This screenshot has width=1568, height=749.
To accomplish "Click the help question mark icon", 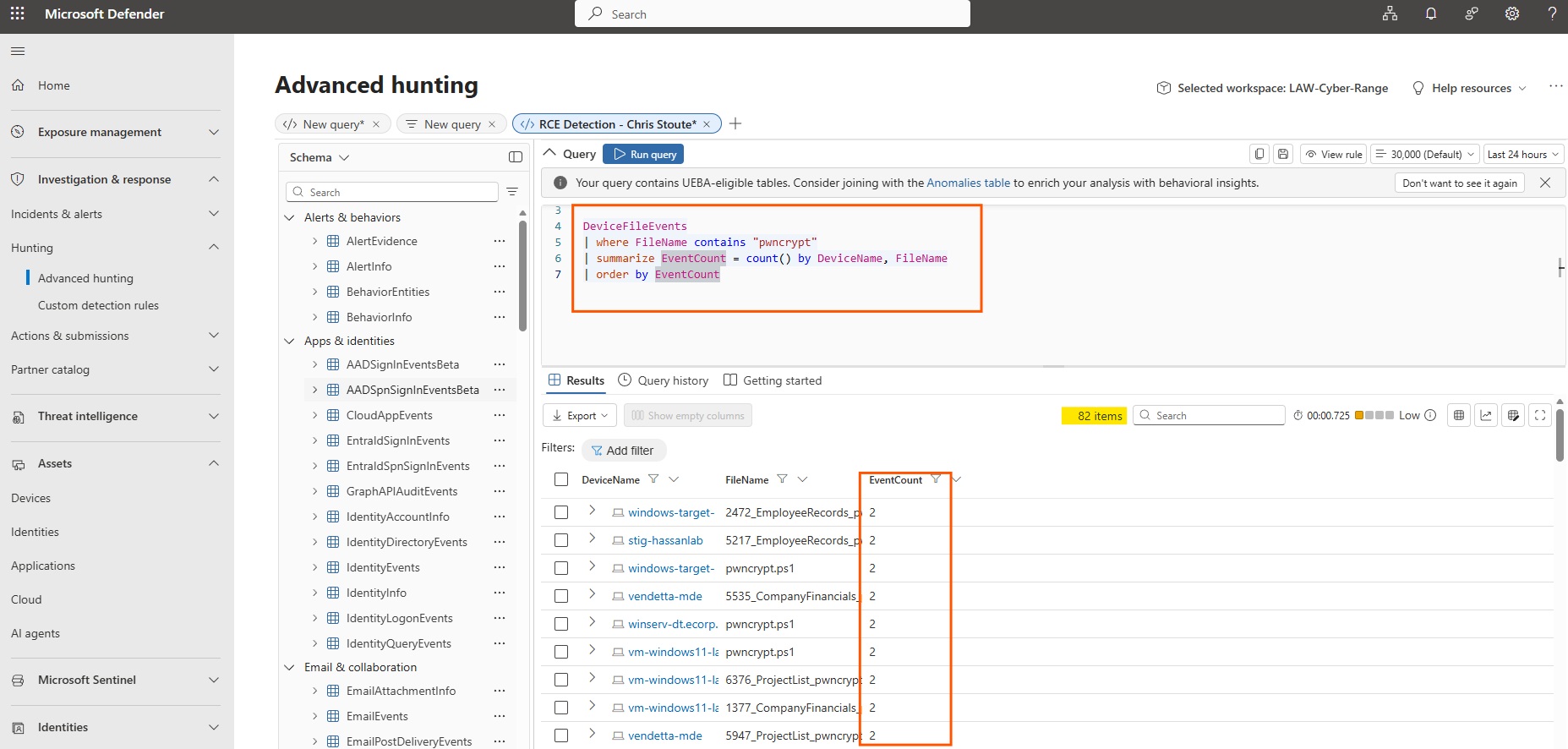I will coord(1552,14).
